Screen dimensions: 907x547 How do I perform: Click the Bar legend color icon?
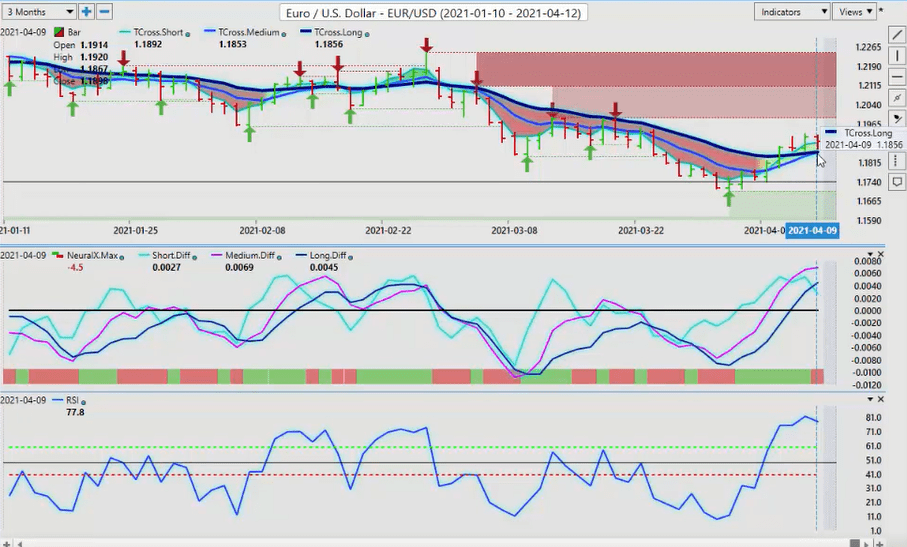[x=59, y=32]
